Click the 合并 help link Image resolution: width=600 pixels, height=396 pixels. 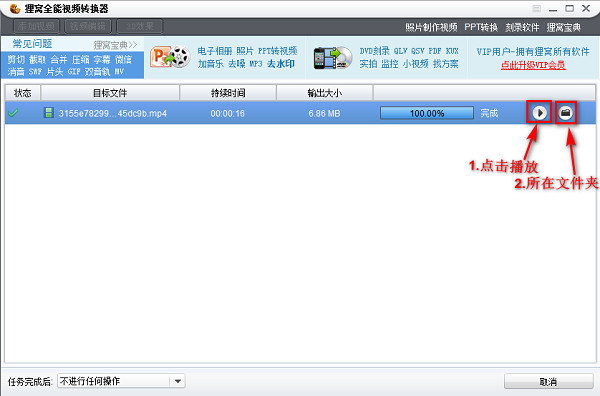tap(59, 60)
